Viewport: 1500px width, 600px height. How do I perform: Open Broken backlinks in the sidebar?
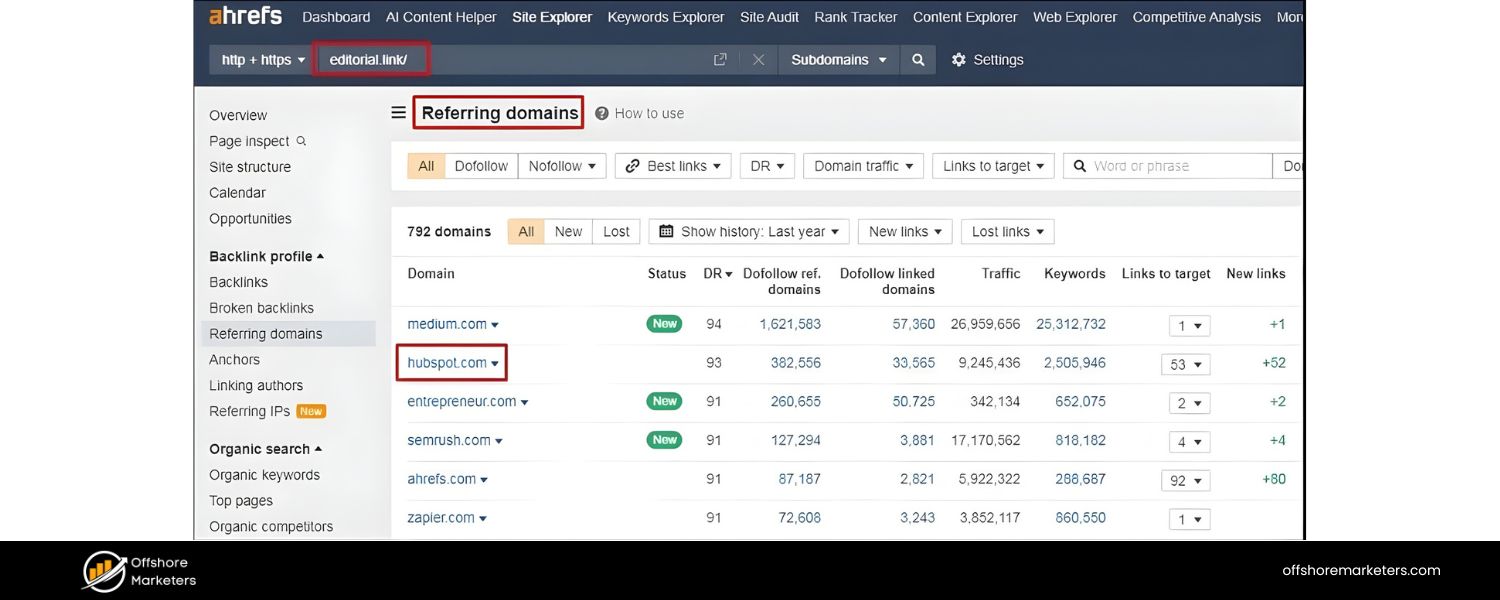(261, 308)
